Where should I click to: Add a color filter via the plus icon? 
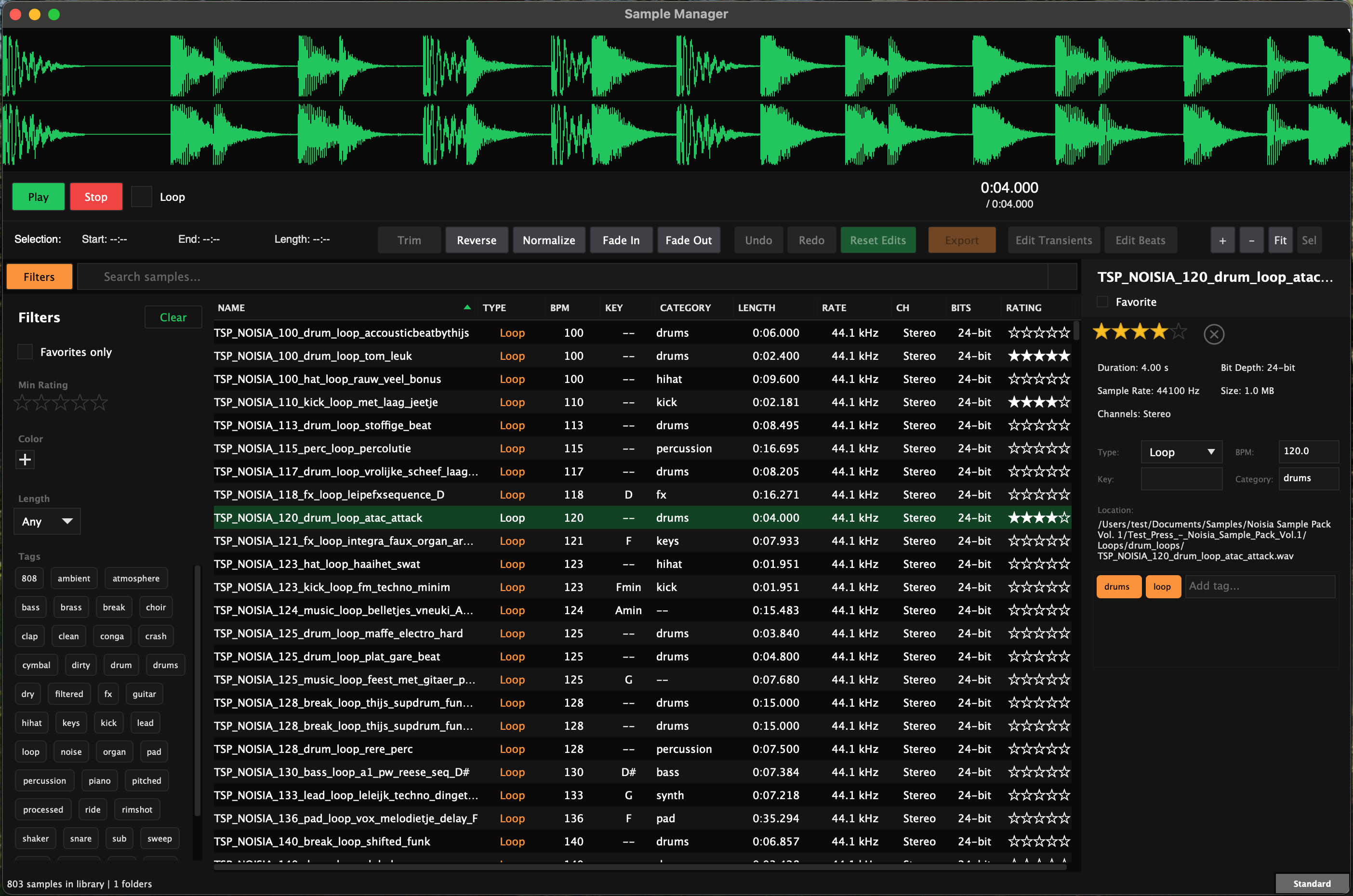click(25, 460)
